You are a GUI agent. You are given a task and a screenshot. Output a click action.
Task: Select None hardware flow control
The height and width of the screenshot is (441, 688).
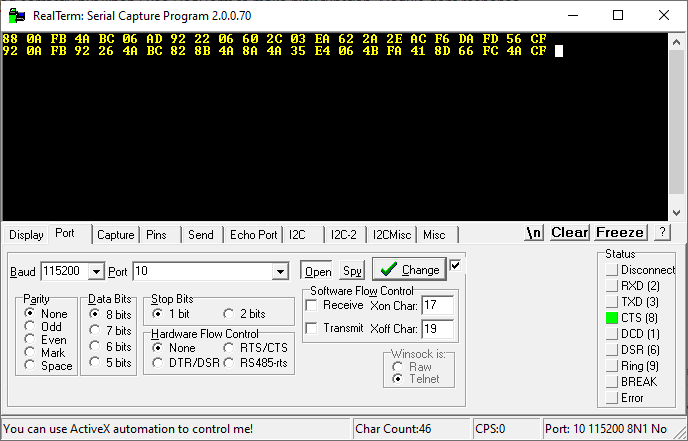tap(174, 348)
